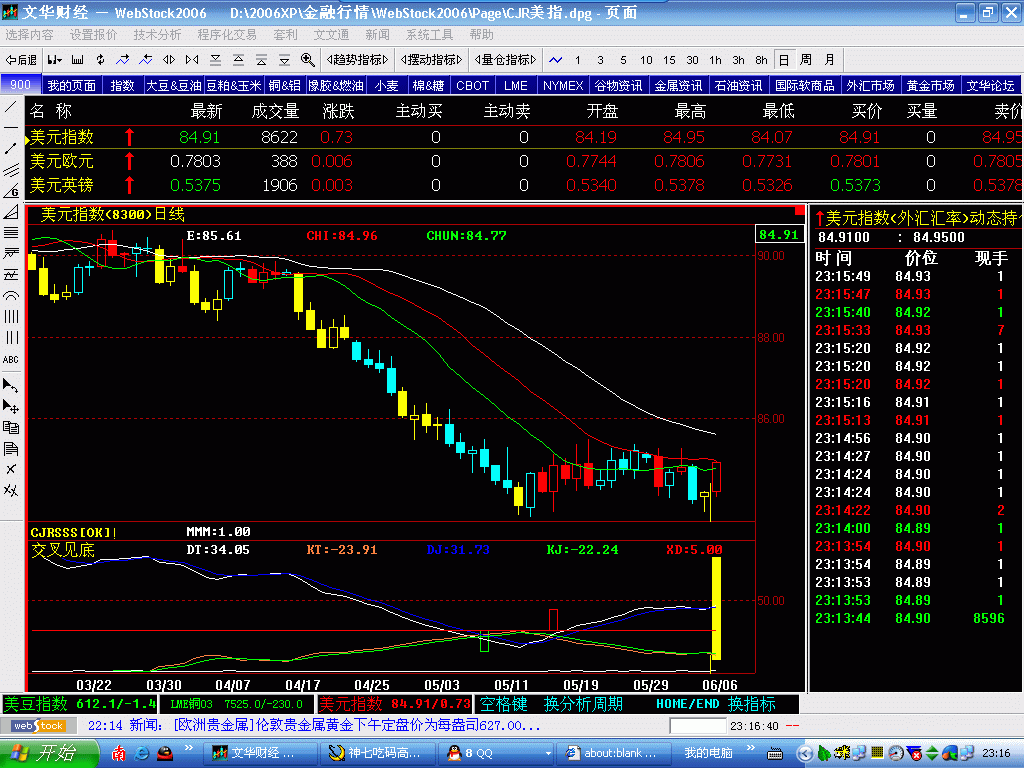This screenshot has height=768, width=1024.
Task: Open the 外汇市场 tab
Action: 870,86
